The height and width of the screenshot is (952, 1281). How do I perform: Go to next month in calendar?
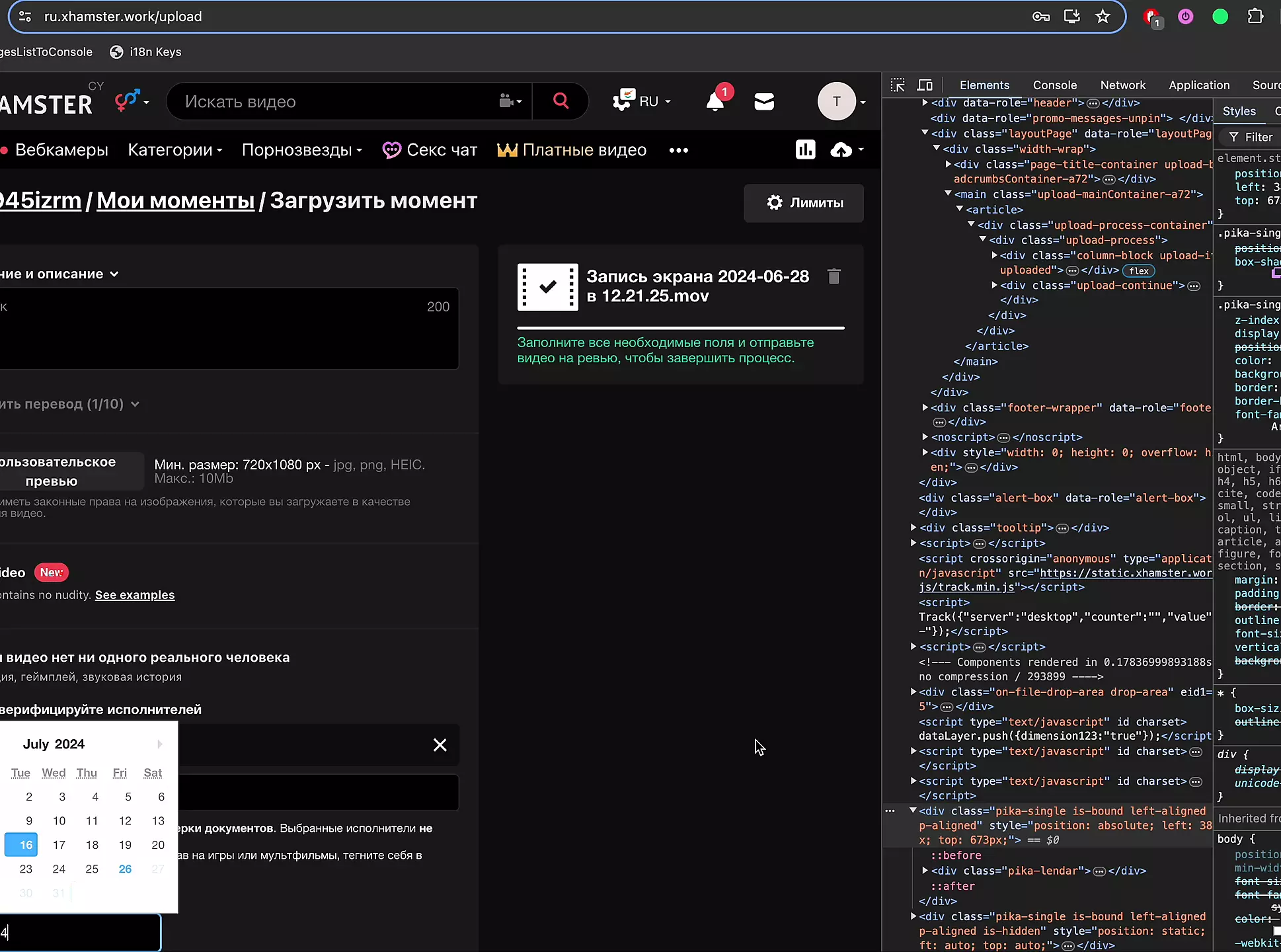point(159,744)
